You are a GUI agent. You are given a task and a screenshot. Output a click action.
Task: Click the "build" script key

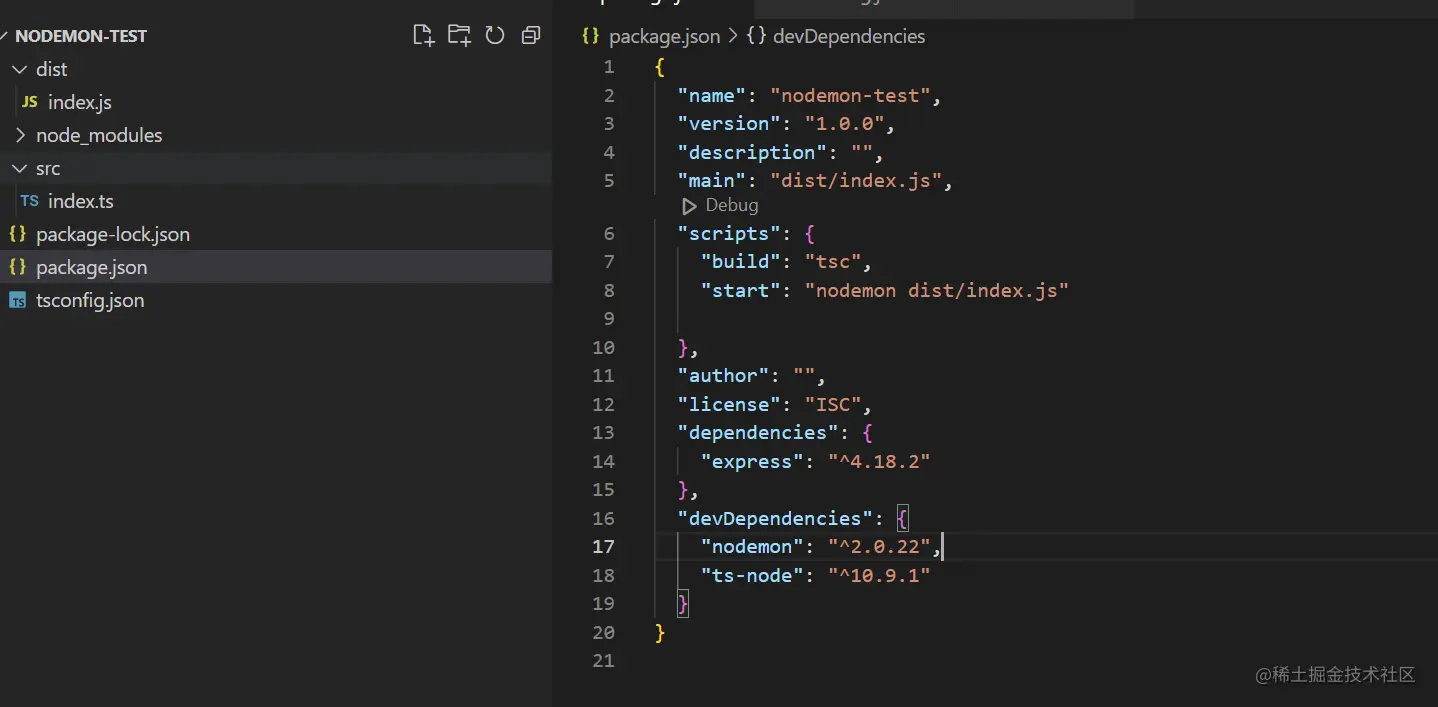(x=741, y=261)
